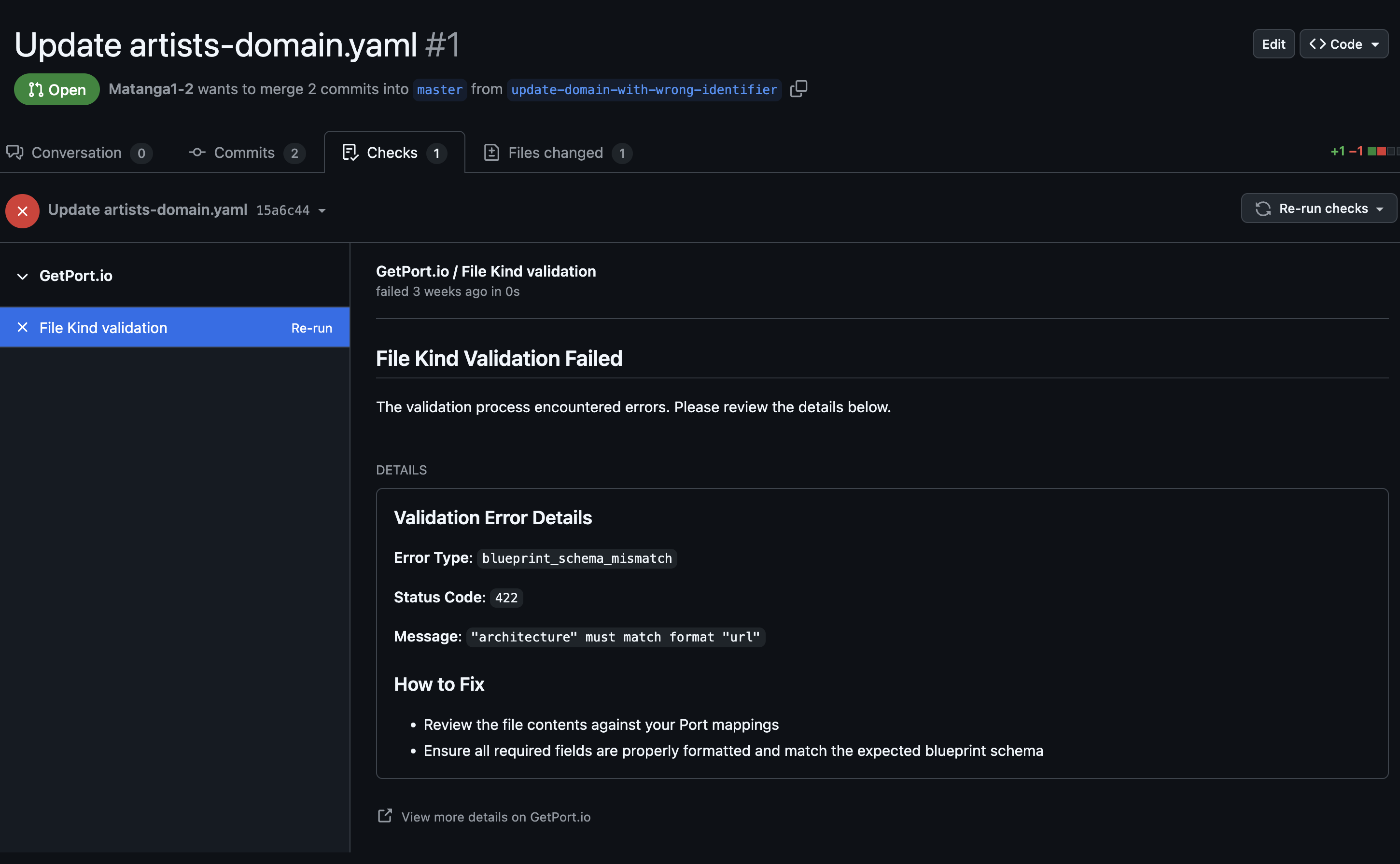Collapse the GetPort.io check group
1400x864 pixels.
[x=22, y=276]
